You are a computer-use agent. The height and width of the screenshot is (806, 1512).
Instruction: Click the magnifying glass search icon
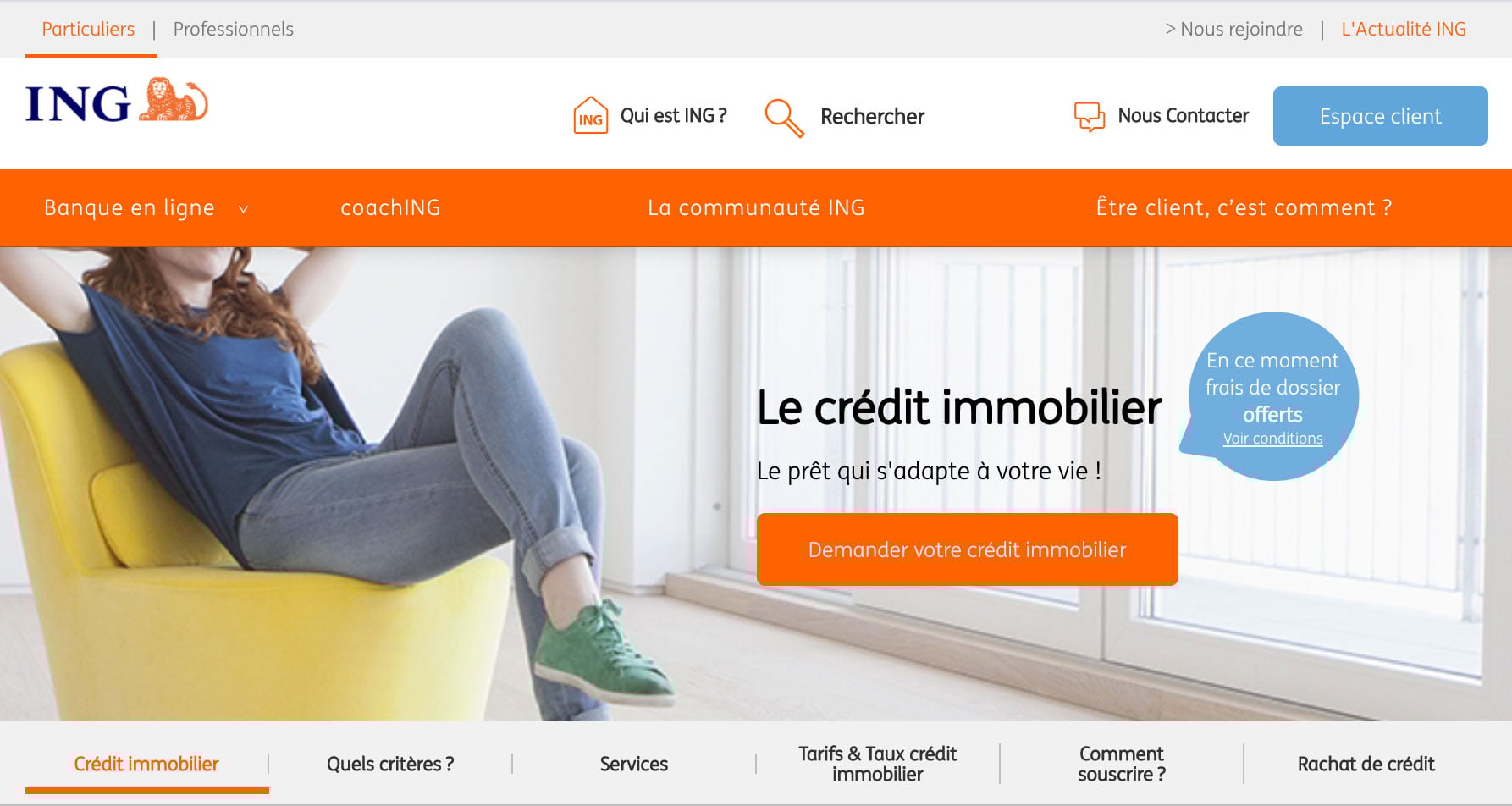pyautogui.click(x=784, y=118)
